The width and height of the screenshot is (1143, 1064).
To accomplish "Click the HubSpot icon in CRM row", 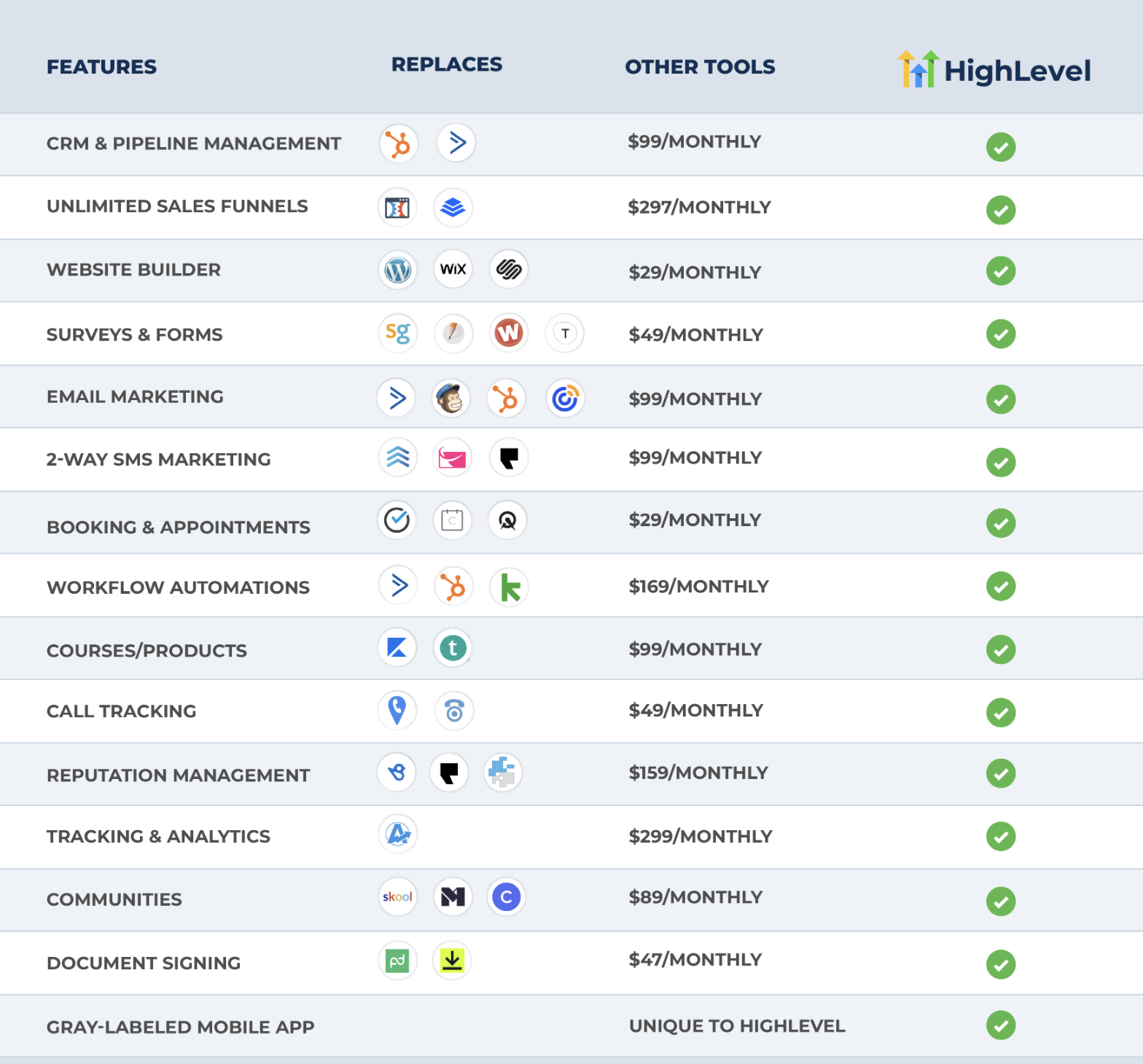I will pos(399,144).
